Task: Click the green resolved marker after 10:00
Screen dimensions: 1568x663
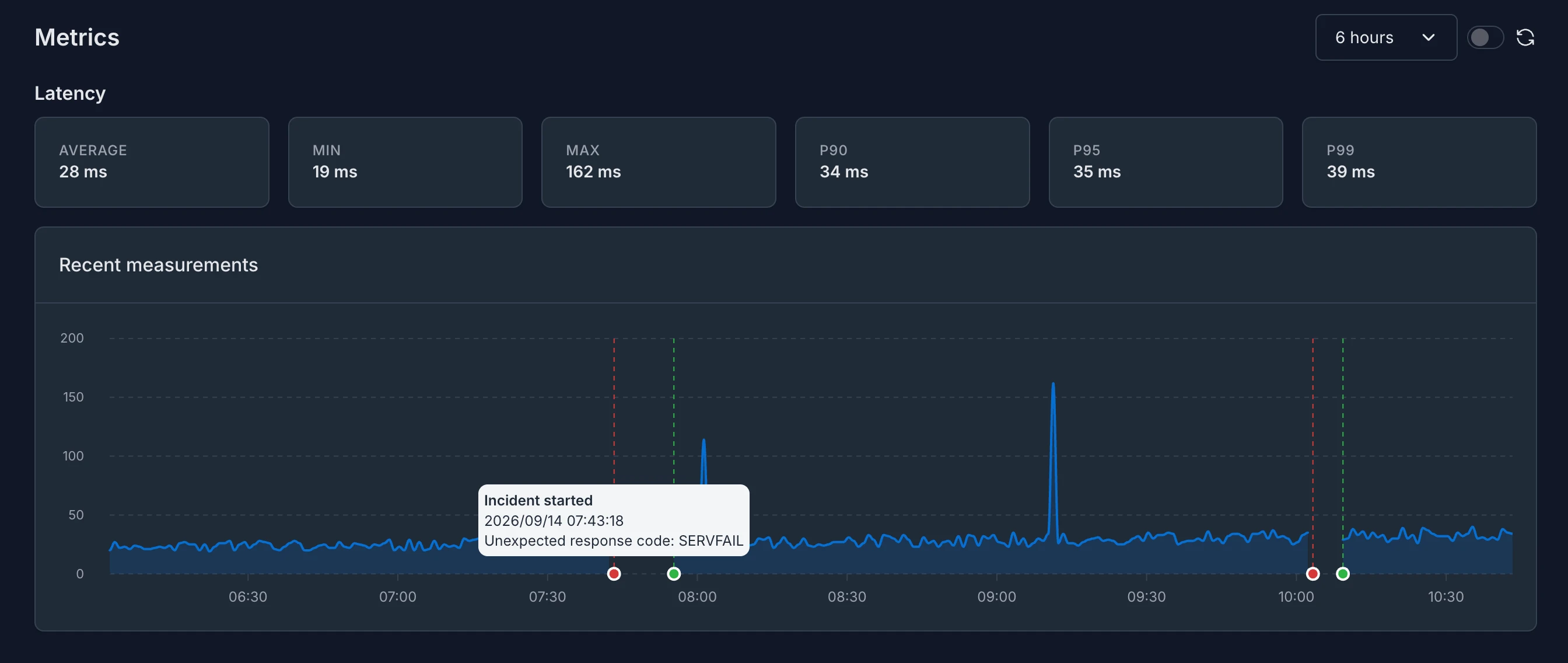Action: pyautogui.click(x=1343, y=574)
